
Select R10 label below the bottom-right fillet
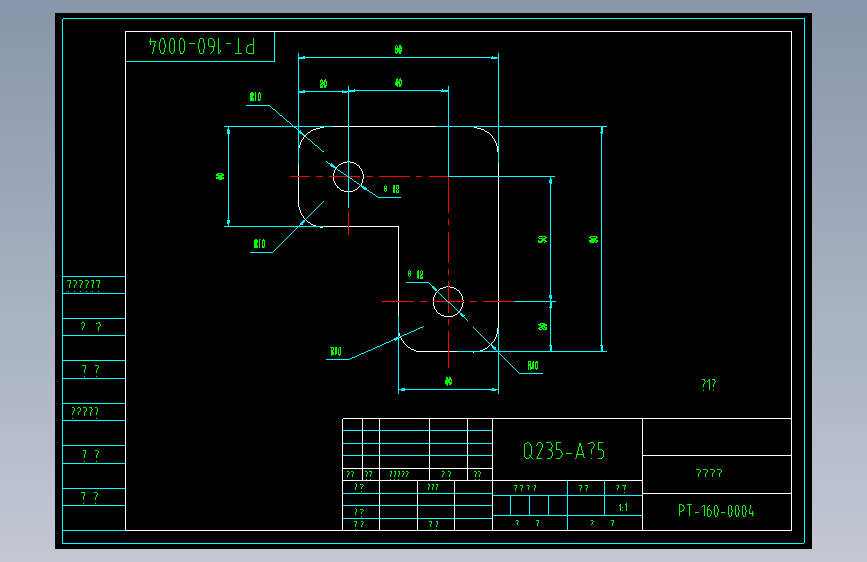coord(532,366)
